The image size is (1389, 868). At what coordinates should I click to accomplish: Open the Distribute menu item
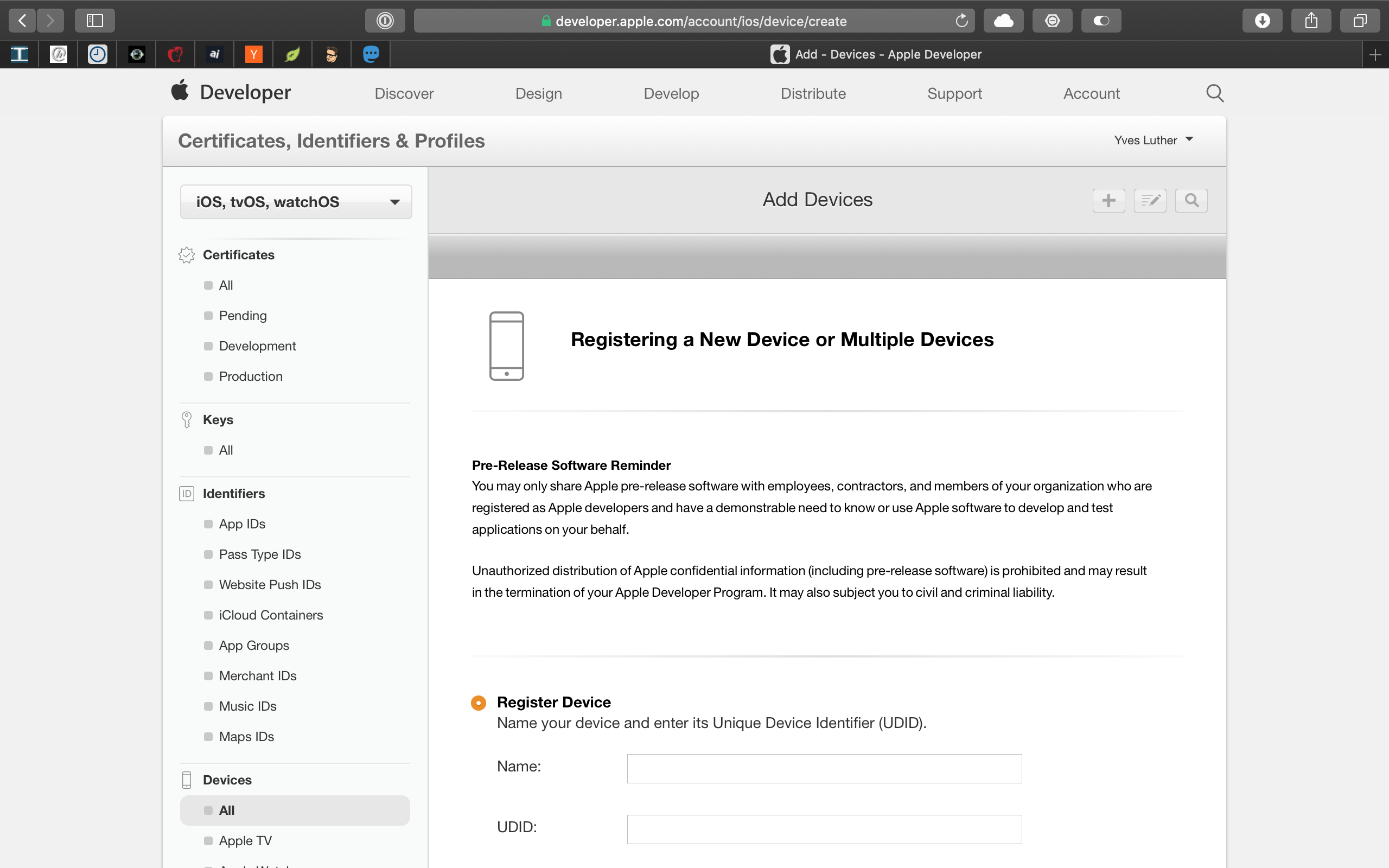coord(813,93)
